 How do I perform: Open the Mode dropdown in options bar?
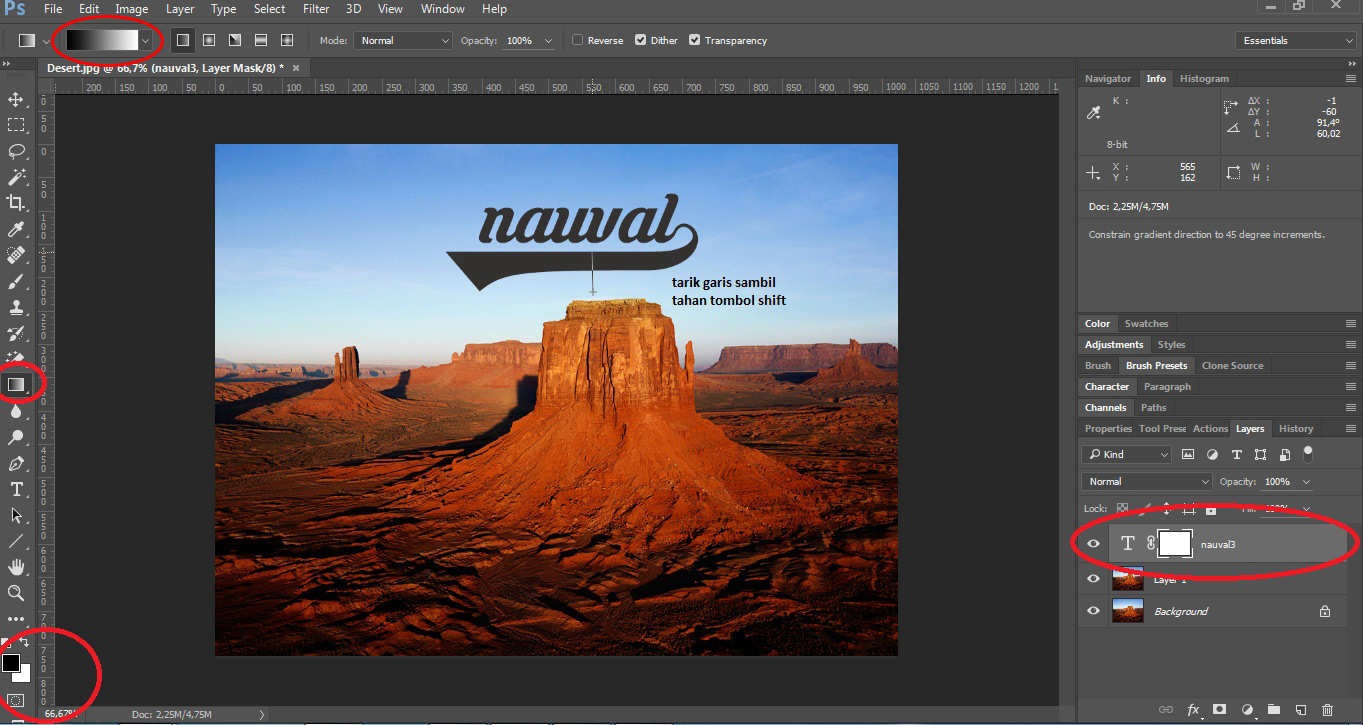pyautogui.click(x=403, y=40)
